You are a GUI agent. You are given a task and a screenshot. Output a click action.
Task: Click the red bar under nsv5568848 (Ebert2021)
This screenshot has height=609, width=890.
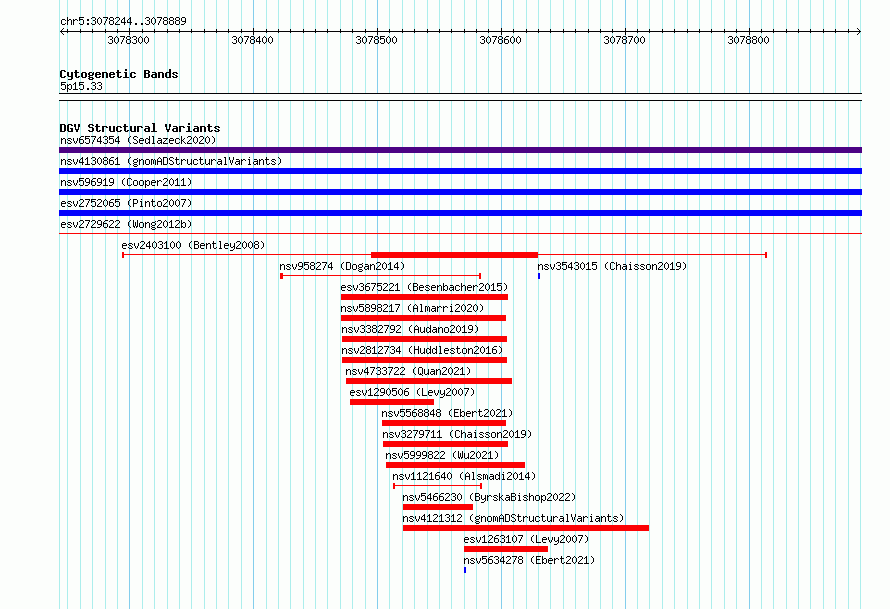(x=444, y=423)
